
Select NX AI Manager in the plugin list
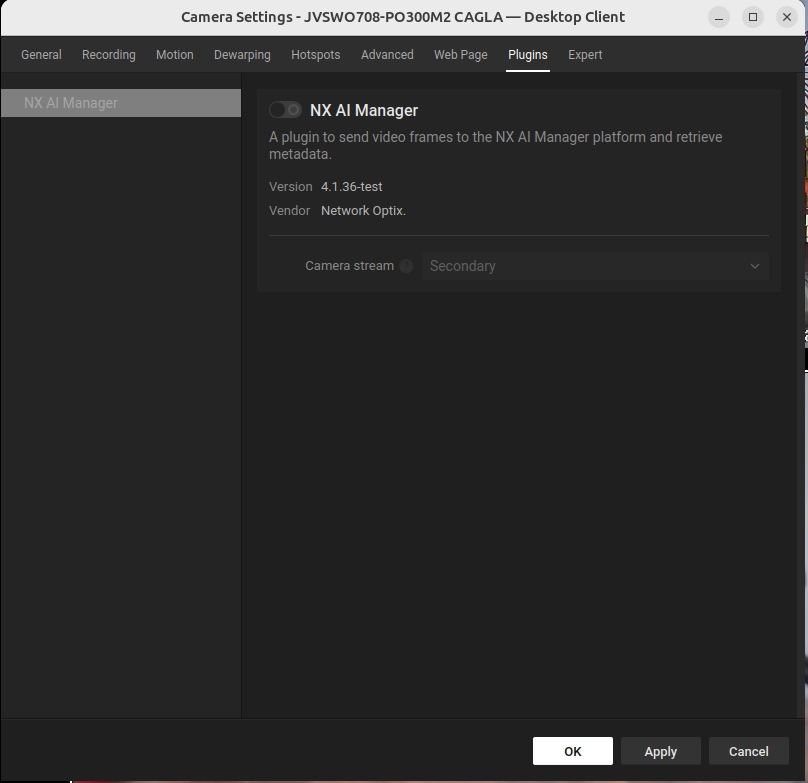120,103
